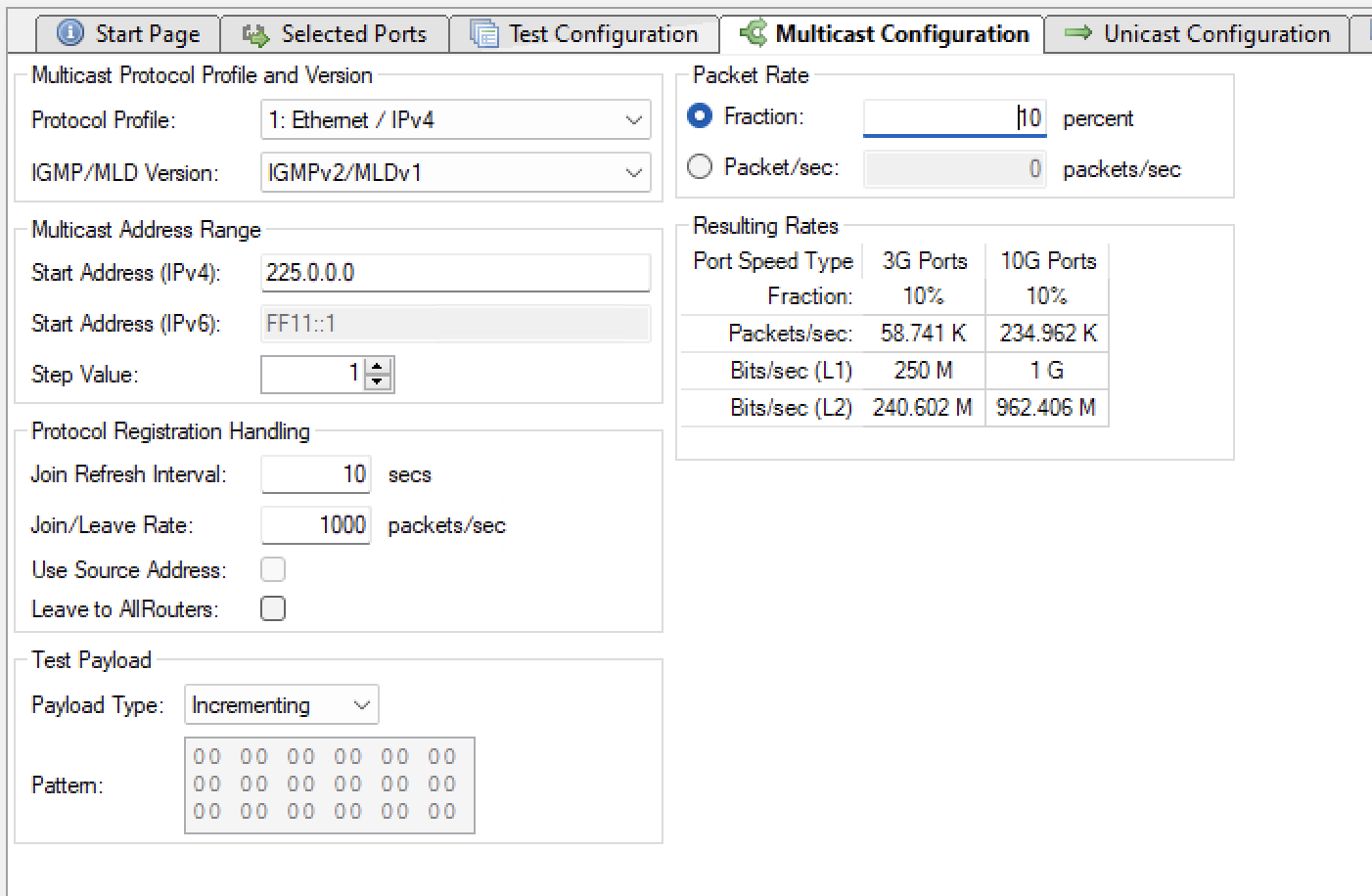Click the Join/Leave Rate input field
This screenshot has width=1372, height=896.
(315, 525)
